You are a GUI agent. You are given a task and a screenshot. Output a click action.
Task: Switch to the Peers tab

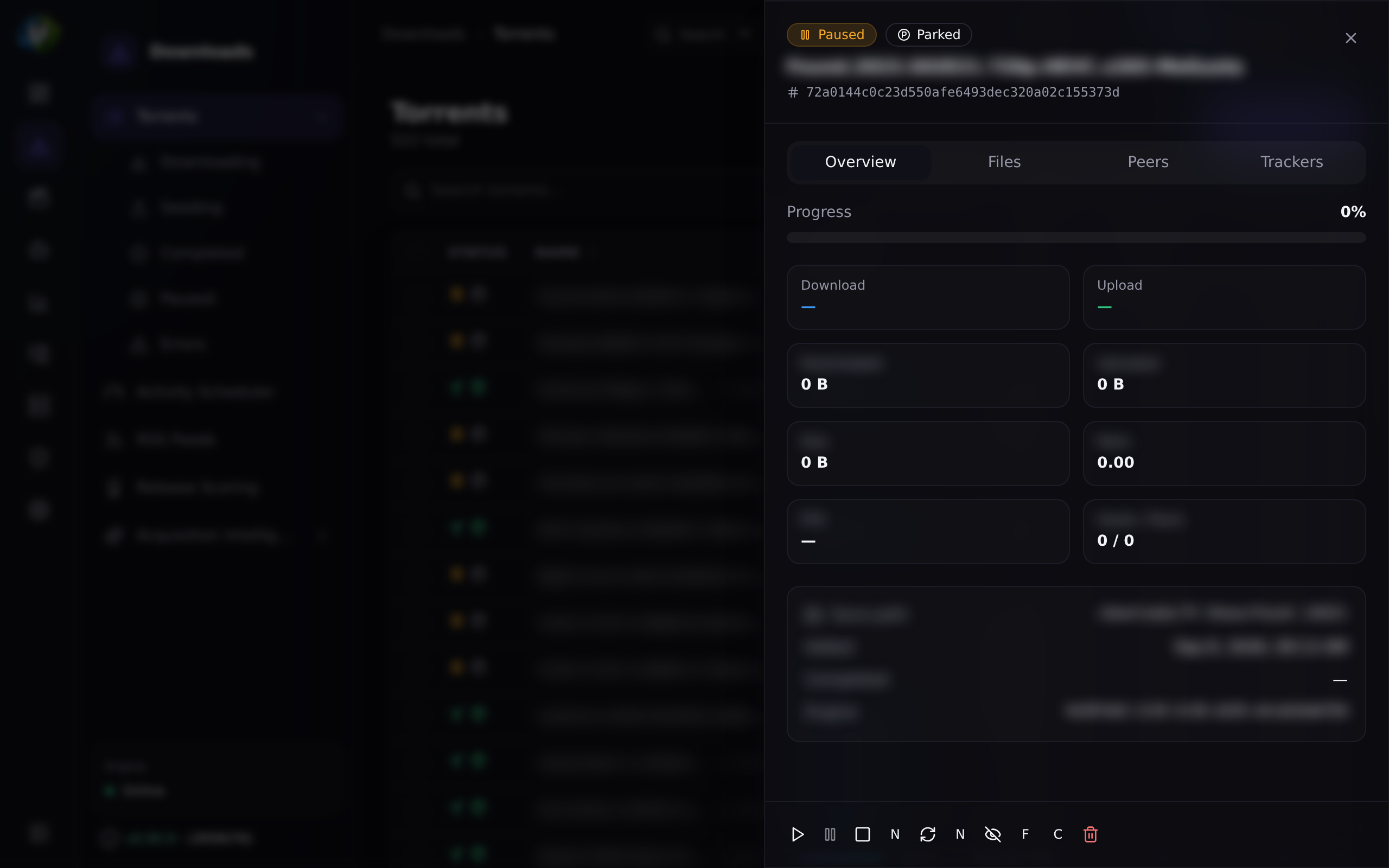(x=1148, y=162)
